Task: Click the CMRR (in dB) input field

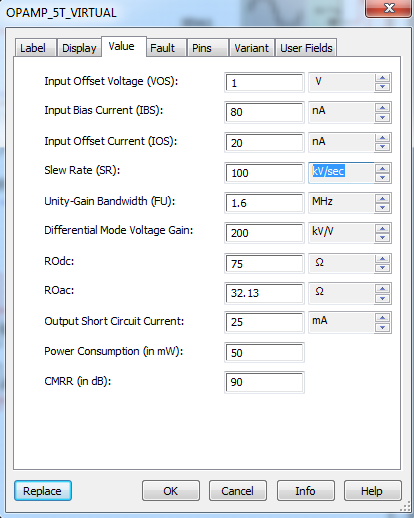Action: click(x=264, y=382)
